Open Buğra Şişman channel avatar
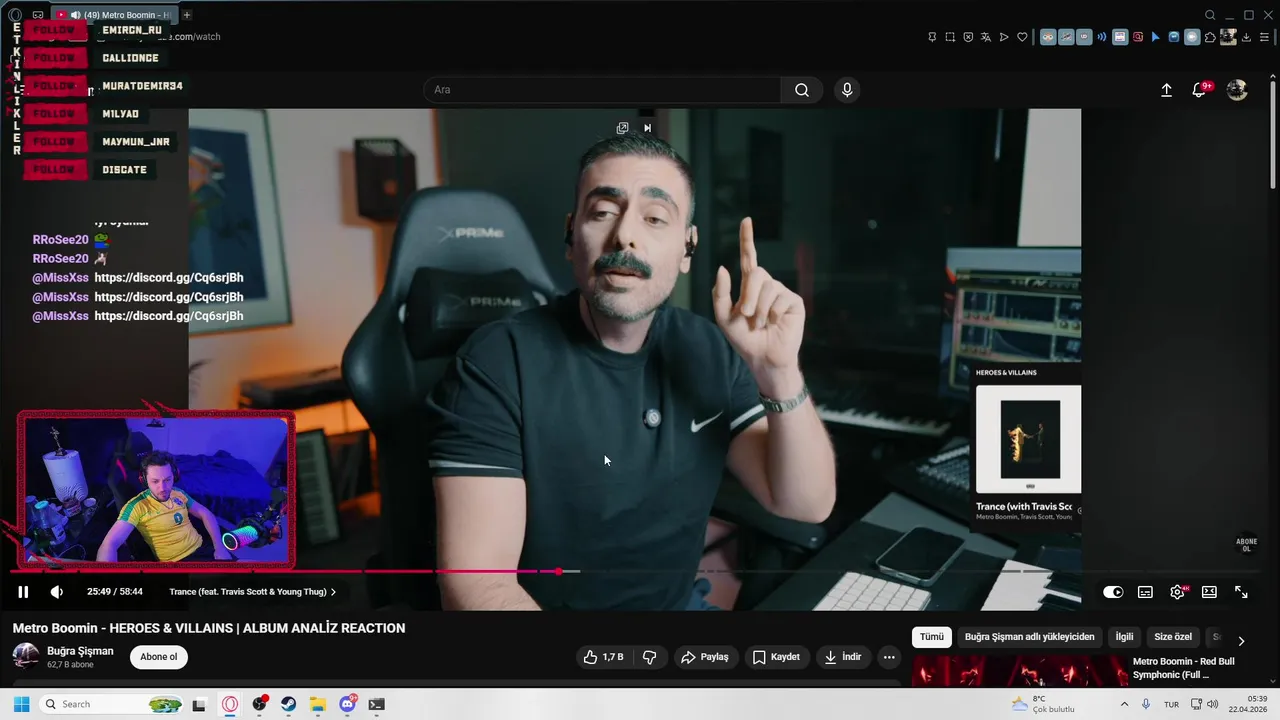 pos(26,656)
